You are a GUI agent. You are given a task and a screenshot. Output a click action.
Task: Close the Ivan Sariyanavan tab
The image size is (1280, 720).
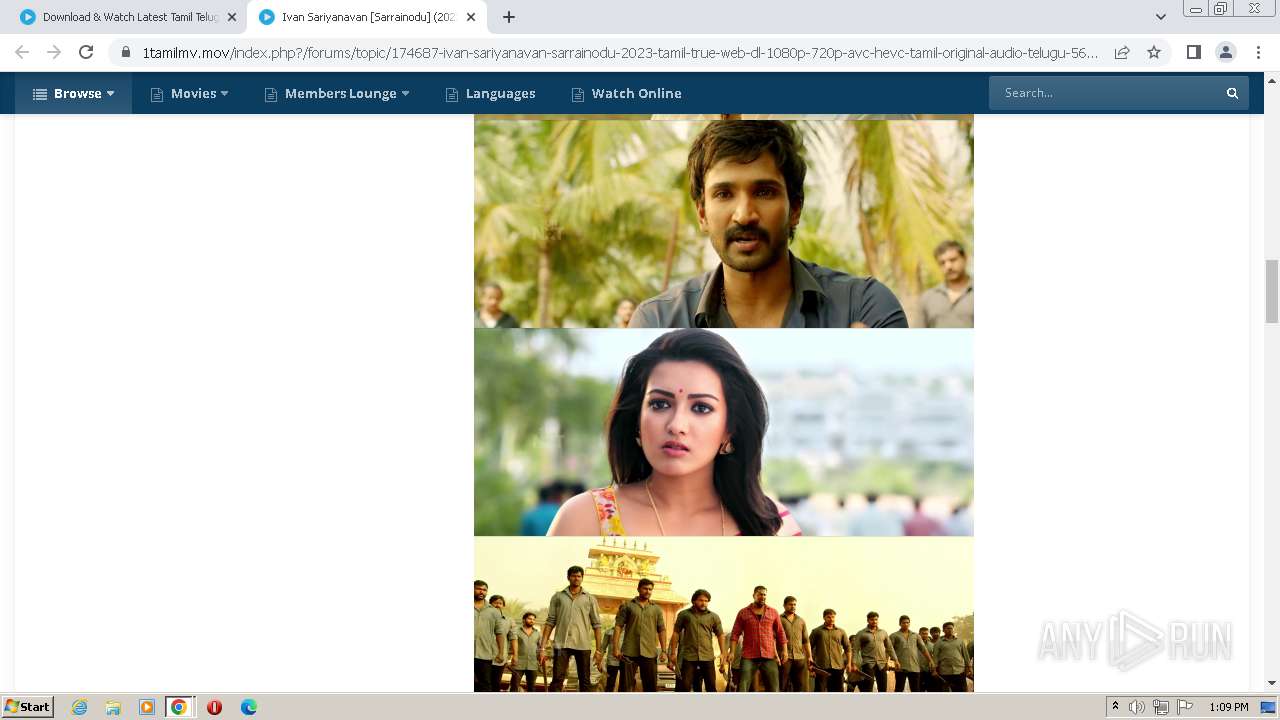[471, 17]
